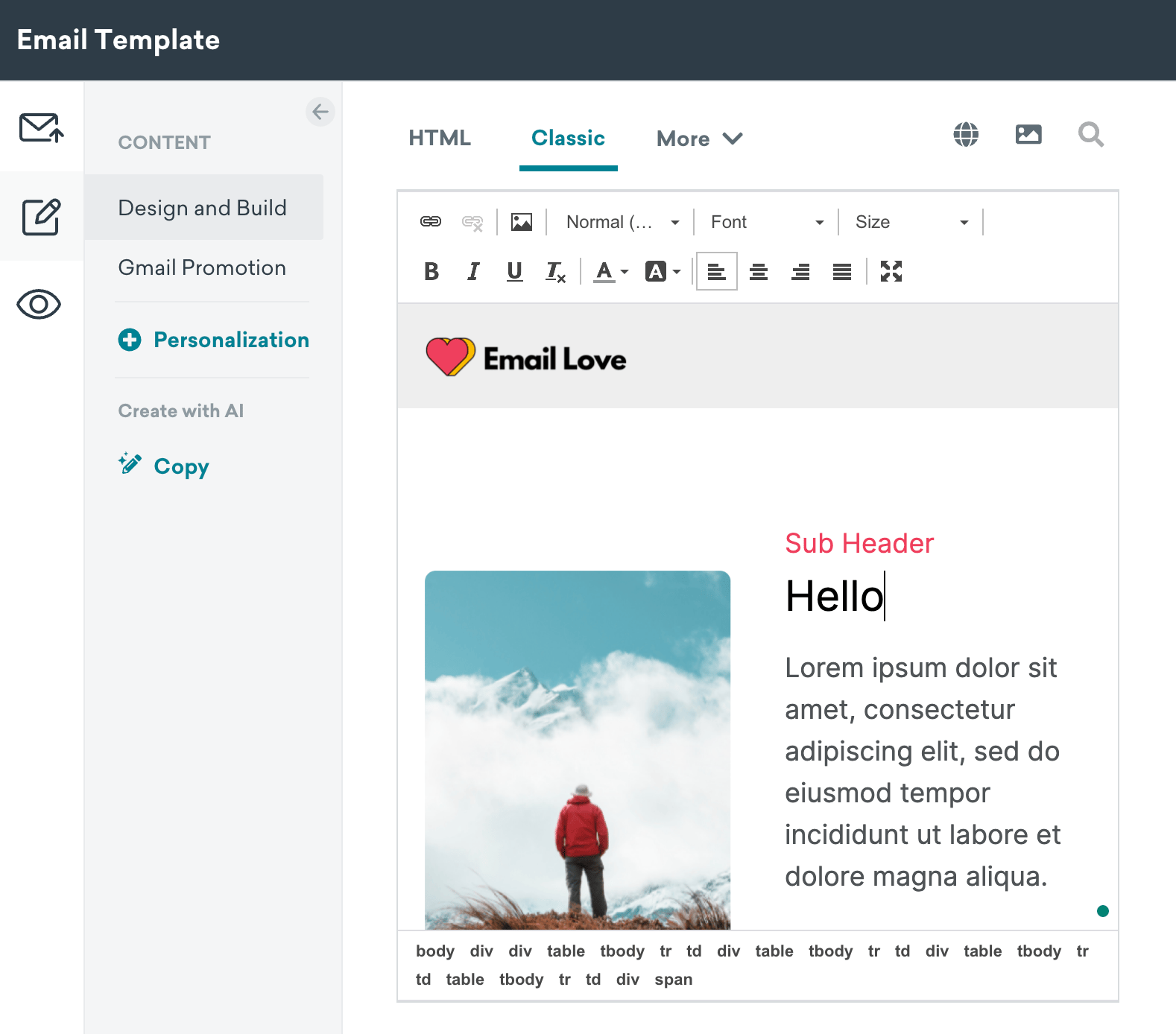The height and width of the screenshot is (1034, 1176).
Task: Click the magic wand icon beside Copy
Action: (130, 463)
